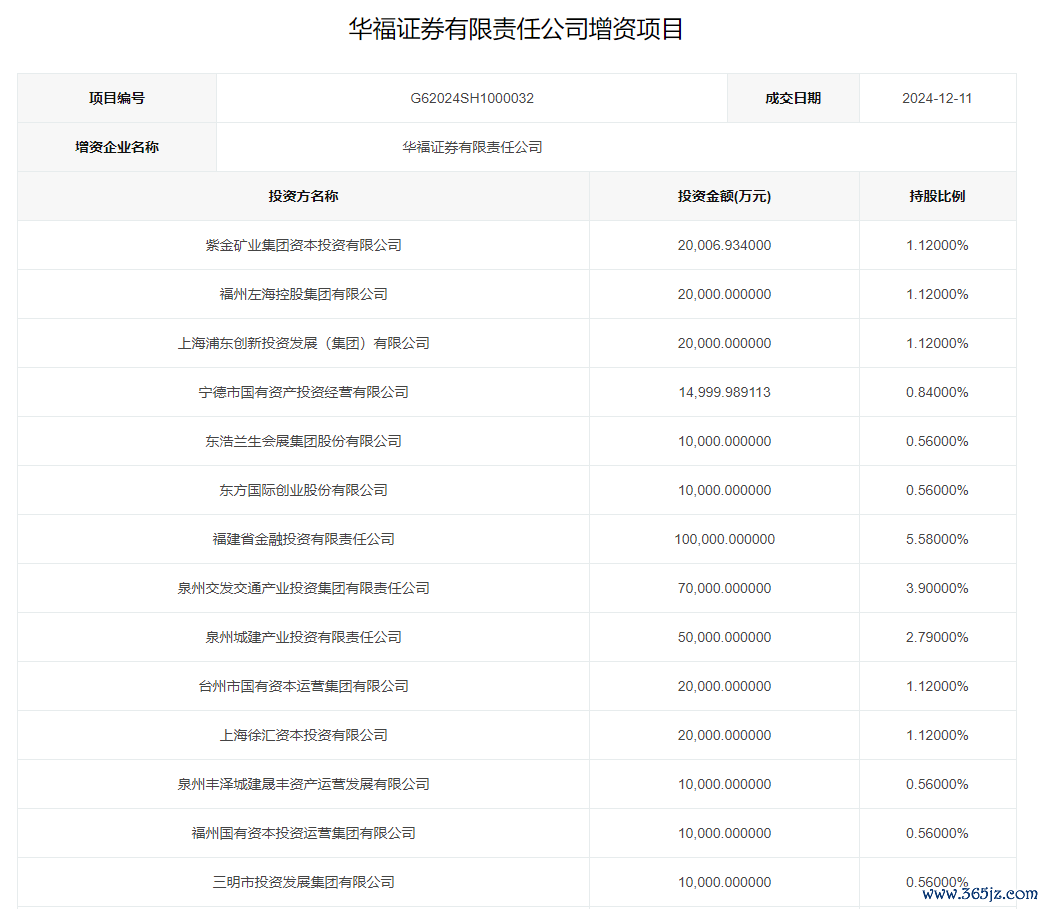The image size is (1045, 909).
Task: Select the amount in the 福州左海控股 row
Action: click(x=724, y=294)
